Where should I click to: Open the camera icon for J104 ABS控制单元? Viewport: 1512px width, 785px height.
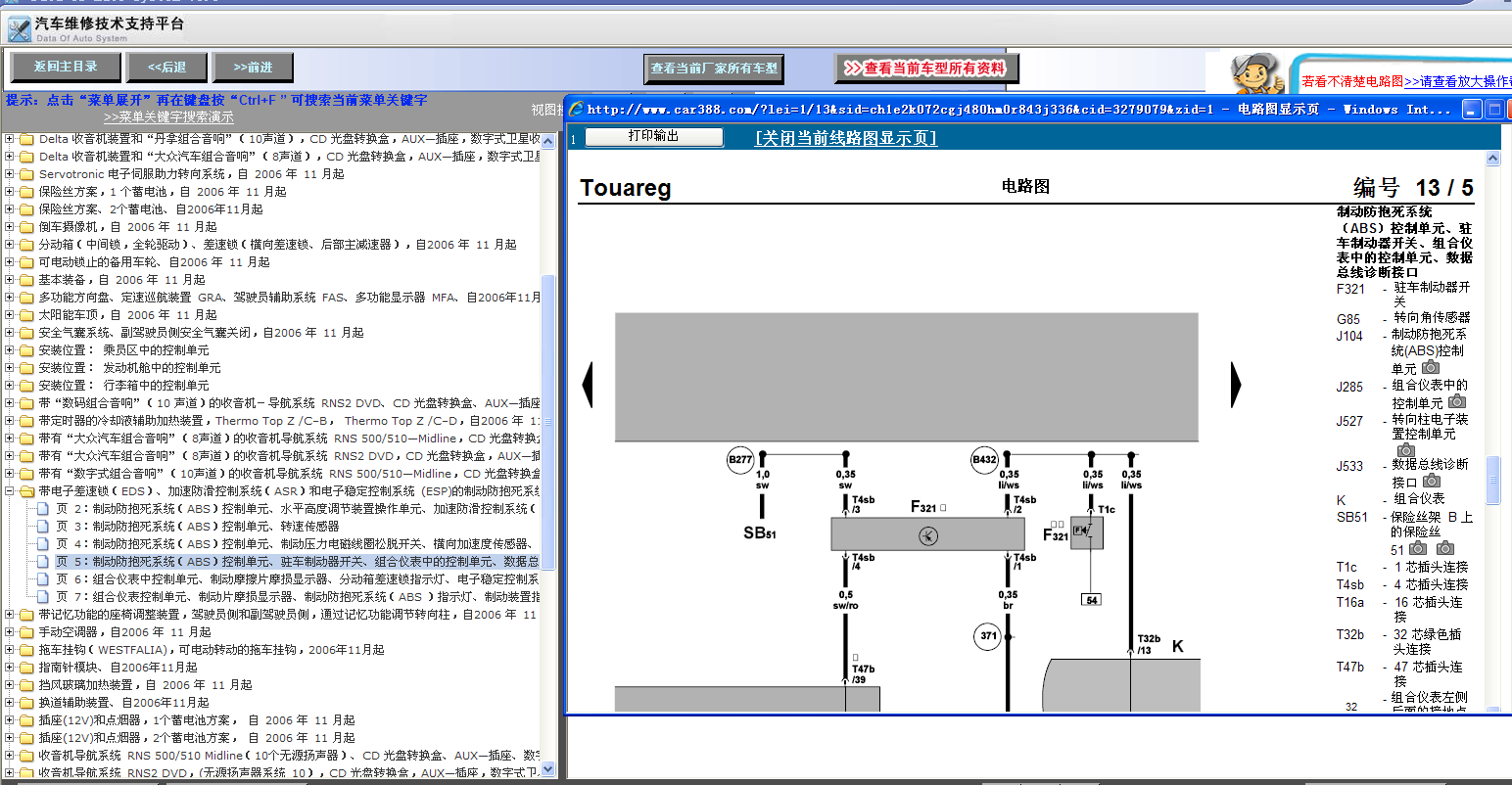1431,367
